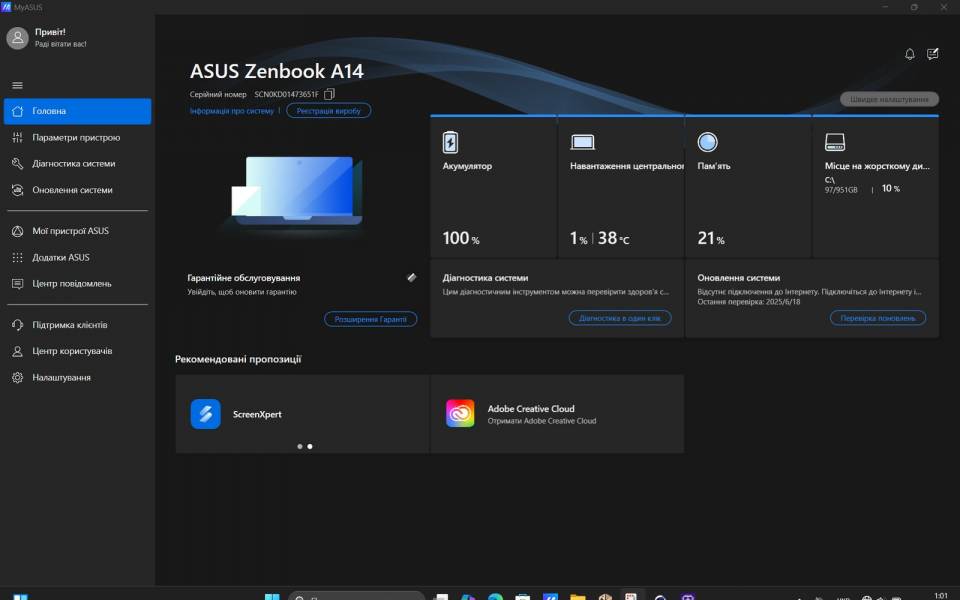
Task: Open the Додатки ASUS grid entry
Action: click(77, 257)
